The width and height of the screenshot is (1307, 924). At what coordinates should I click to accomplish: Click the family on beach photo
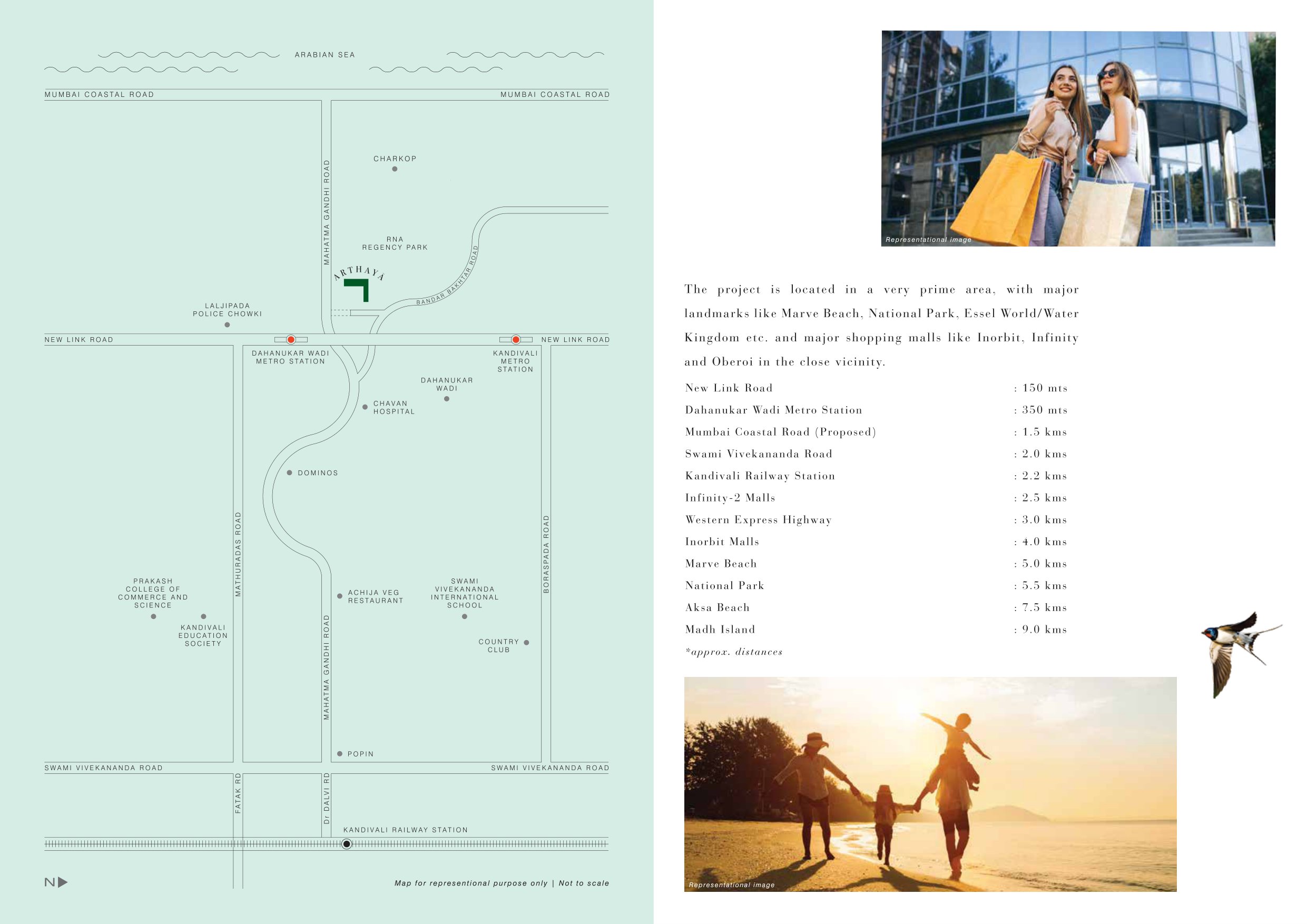[x=930, y=784]
